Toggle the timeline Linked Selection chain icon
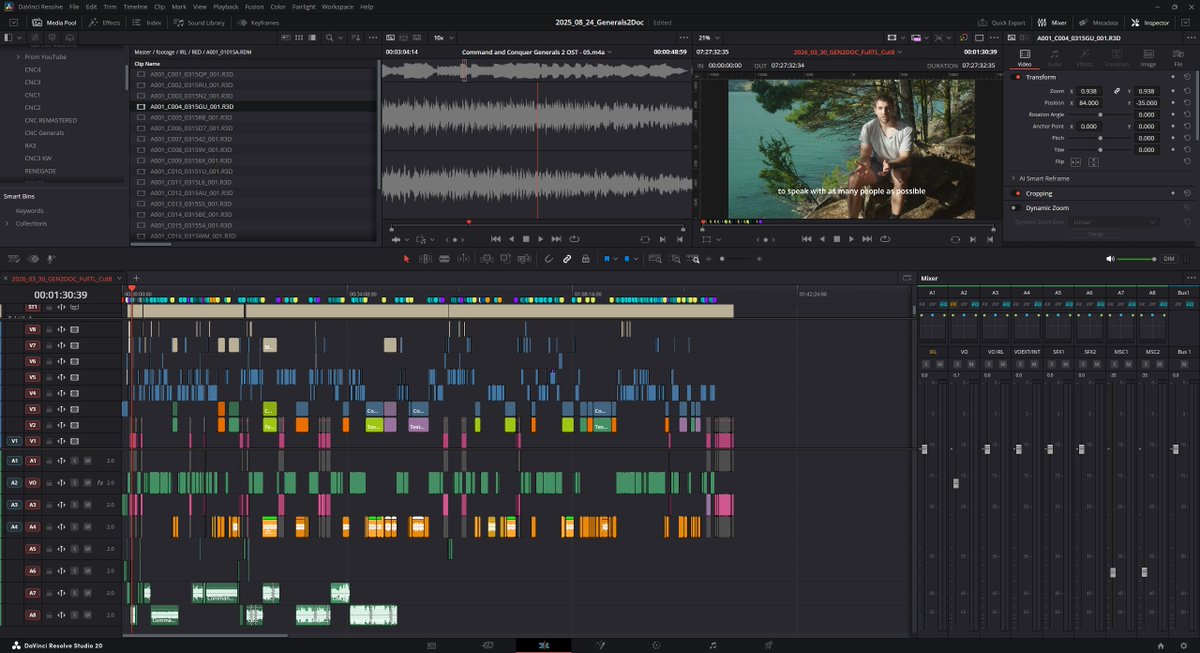The image size is (1200, 653). pos(567,259)
